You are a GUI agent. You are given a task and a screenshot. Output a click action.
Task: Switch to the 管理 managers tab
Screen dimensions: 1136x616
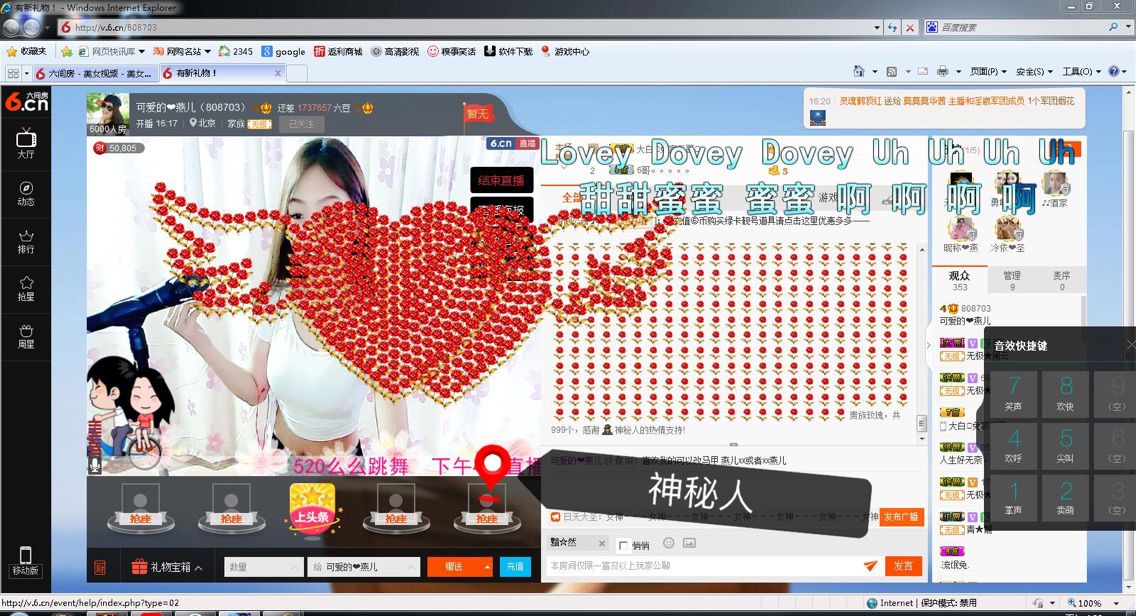pyautogui.click(x=1012, y=280)
